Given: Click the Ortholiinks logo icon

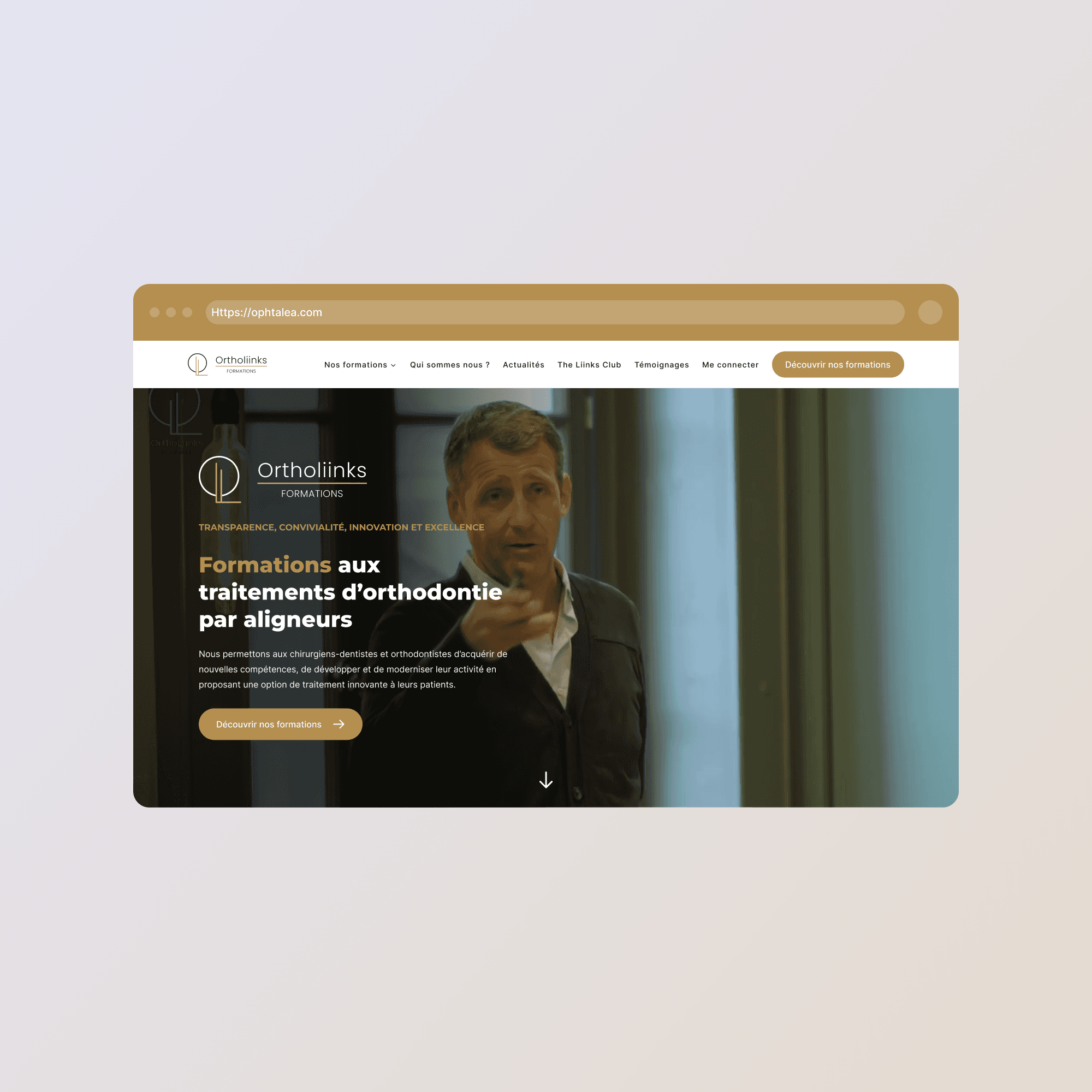Looking at the screenshot, I should click(196, 363).
